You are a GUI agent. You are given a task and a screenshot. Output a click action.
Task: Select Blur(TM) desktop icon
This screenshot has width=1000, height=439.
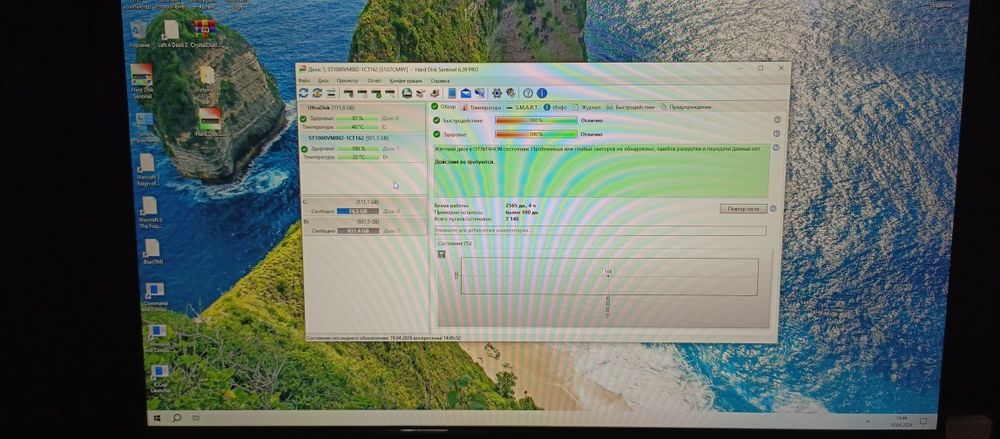(x=152, y=252)
